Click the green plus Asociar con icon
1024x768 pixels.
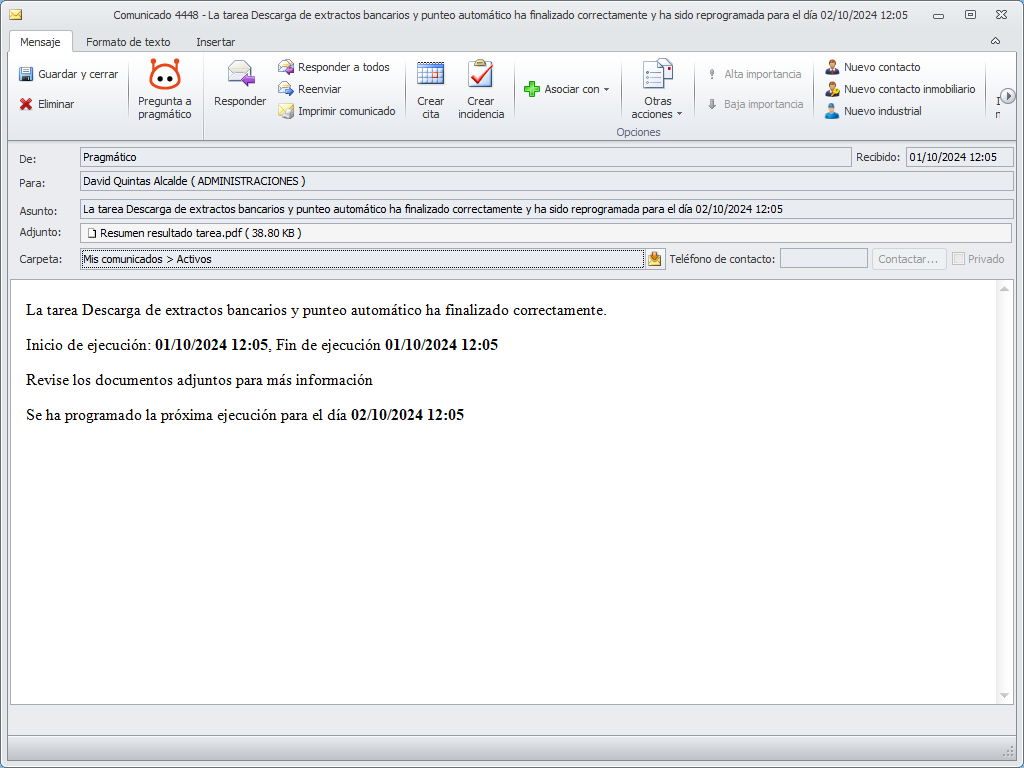click(532, 89)
